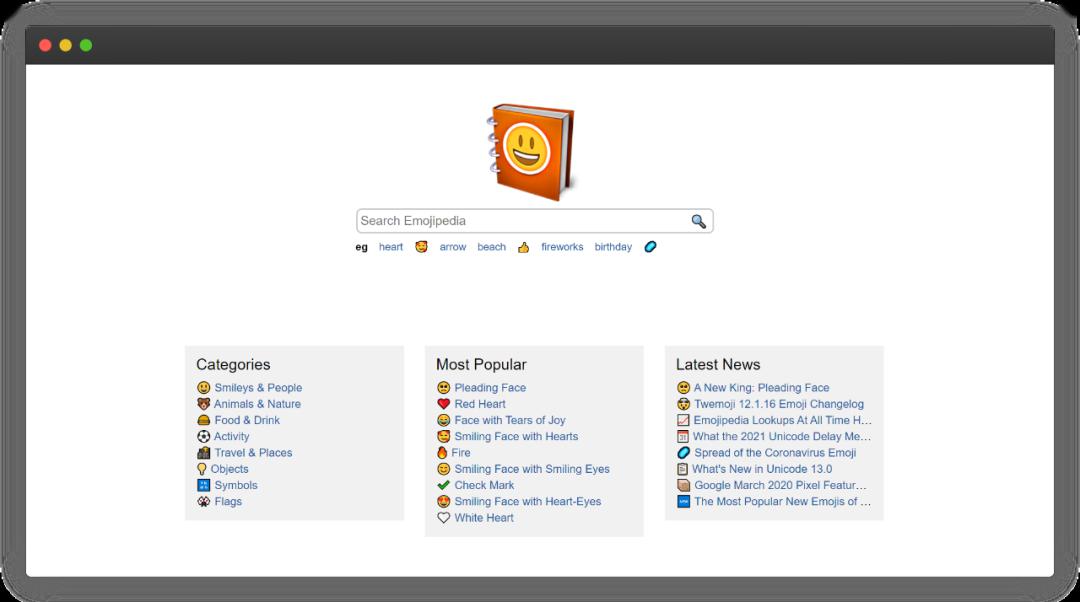
Task: Click the Red Heart emoji icon
Action: [444, 404]
